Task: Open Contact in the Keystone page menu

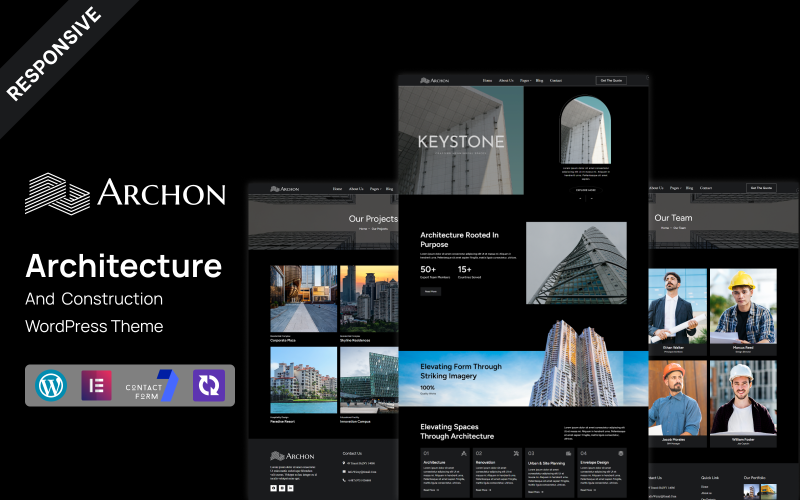Action: click(555, 80)
